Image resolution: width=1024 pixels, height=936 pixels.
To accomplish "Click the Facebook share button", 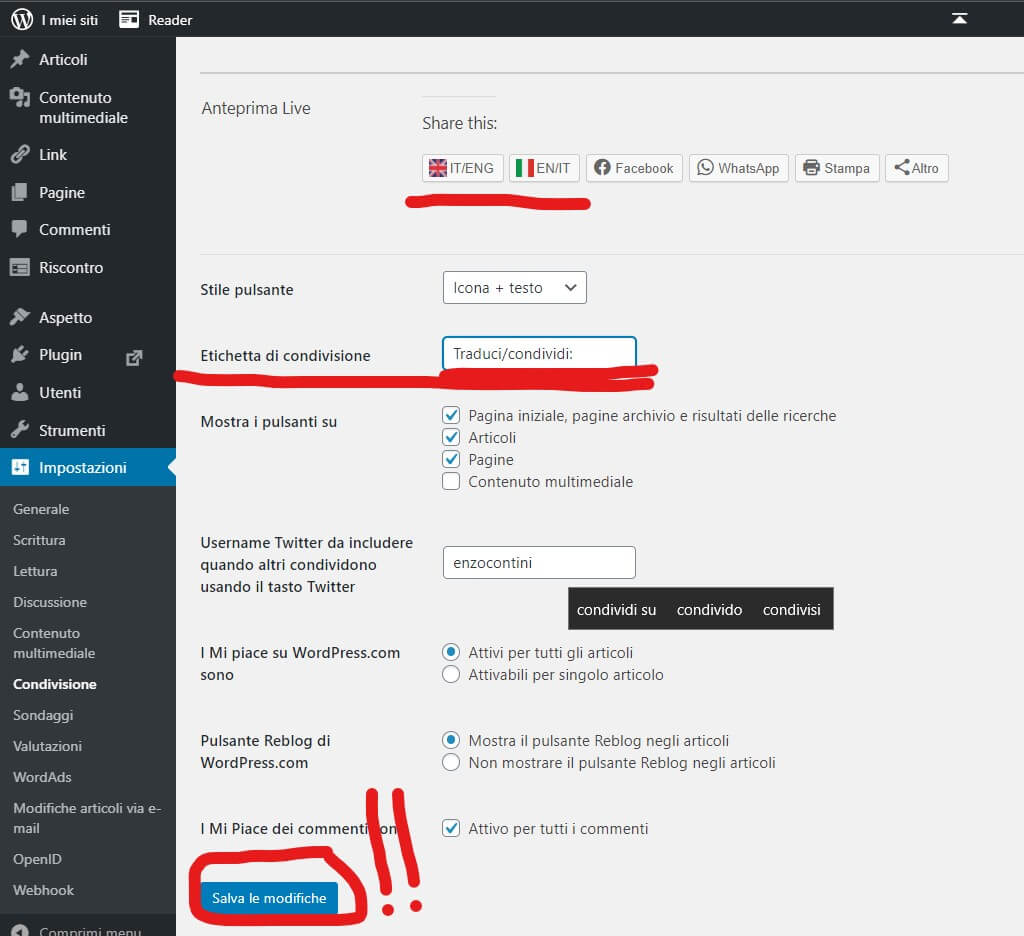I will [x=634, y=168].
